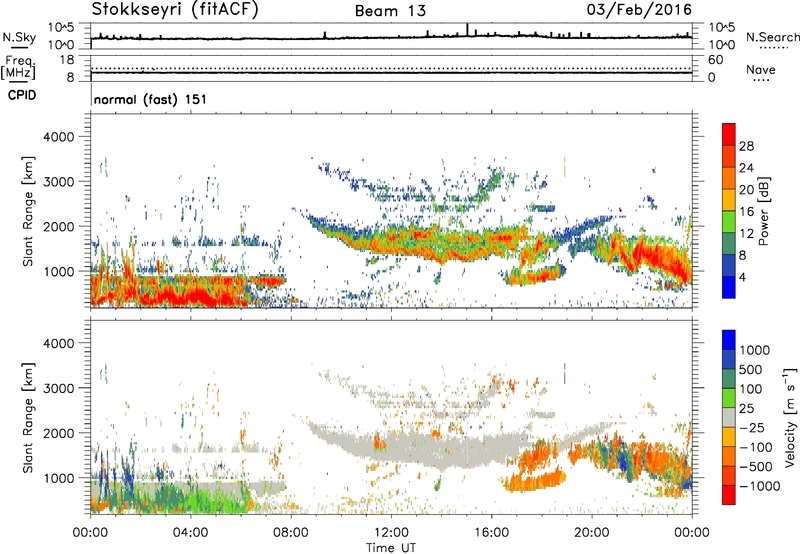800x554 pixels.
Task: Click the 'Beam 13' heading
Action: 391,11
